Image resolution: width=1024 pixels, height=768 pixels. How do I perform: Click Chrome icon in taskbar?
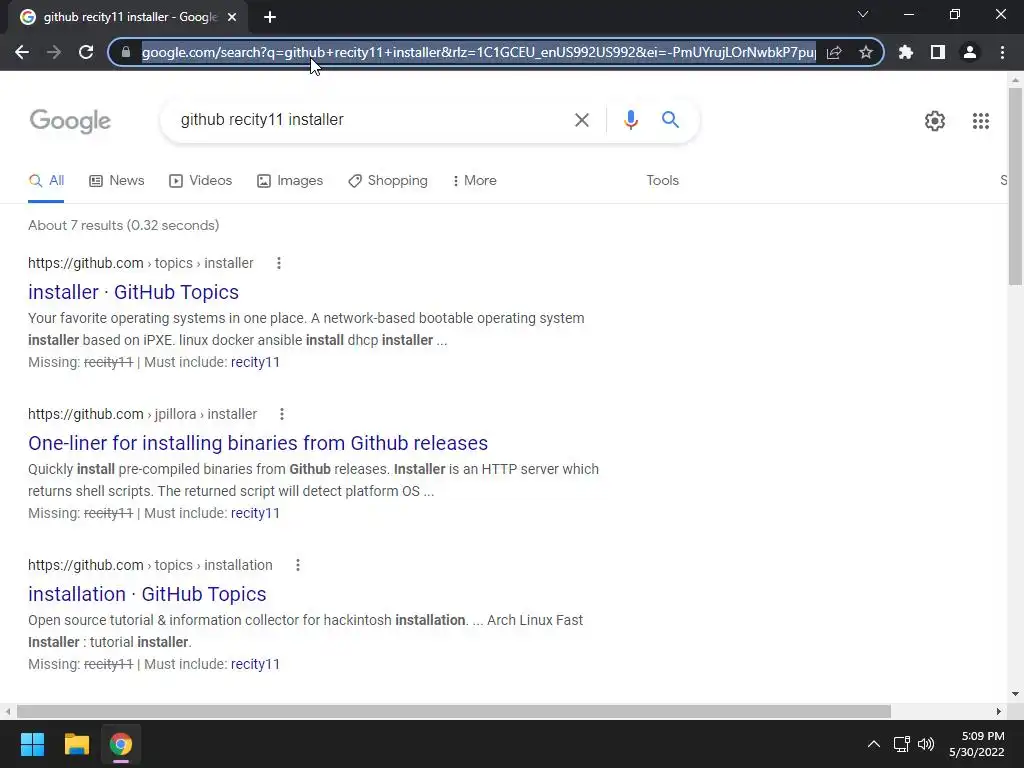[x=121, y=744]
